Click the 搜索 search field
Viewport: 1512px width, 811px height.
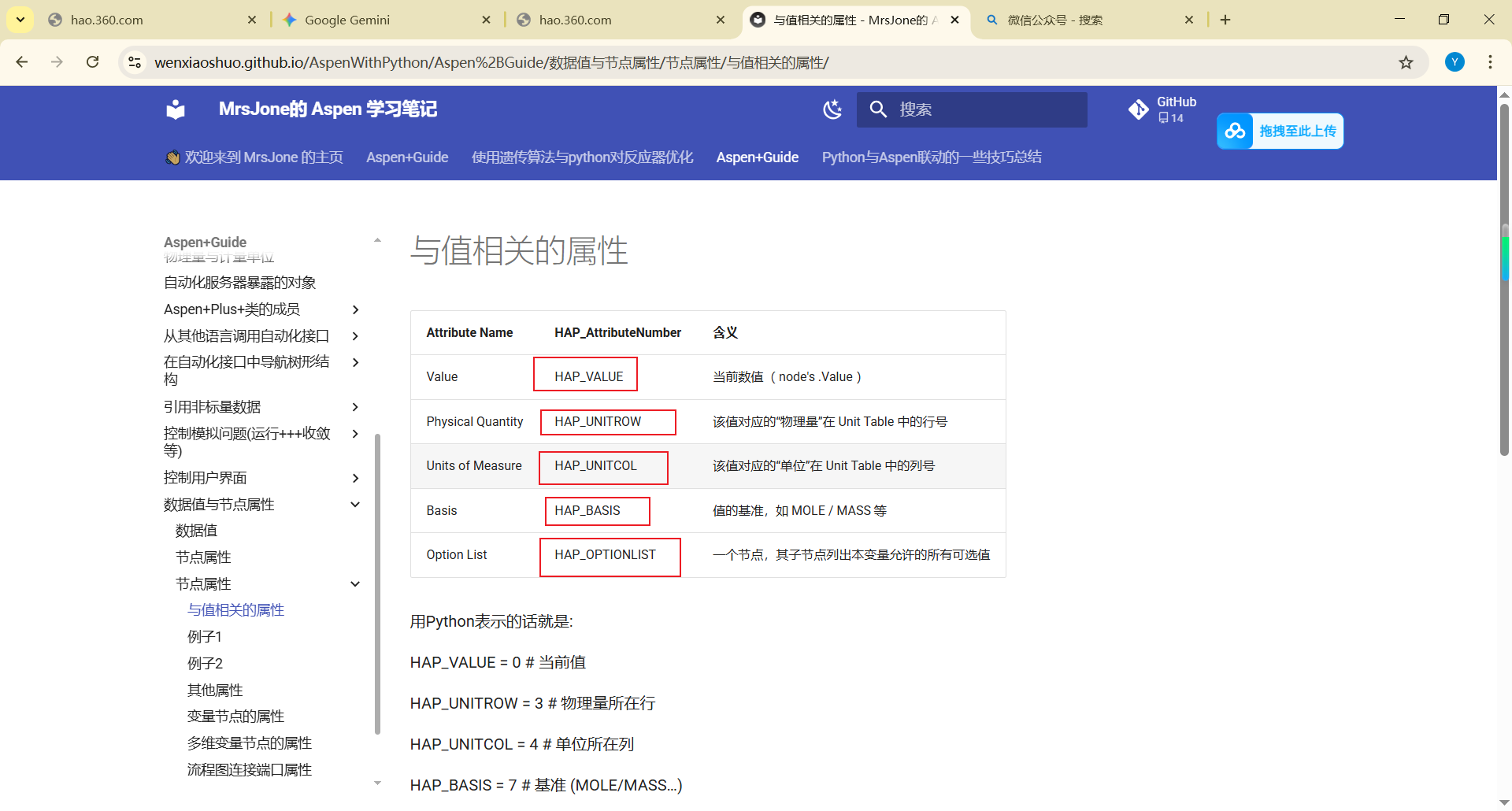pos(984,109)
